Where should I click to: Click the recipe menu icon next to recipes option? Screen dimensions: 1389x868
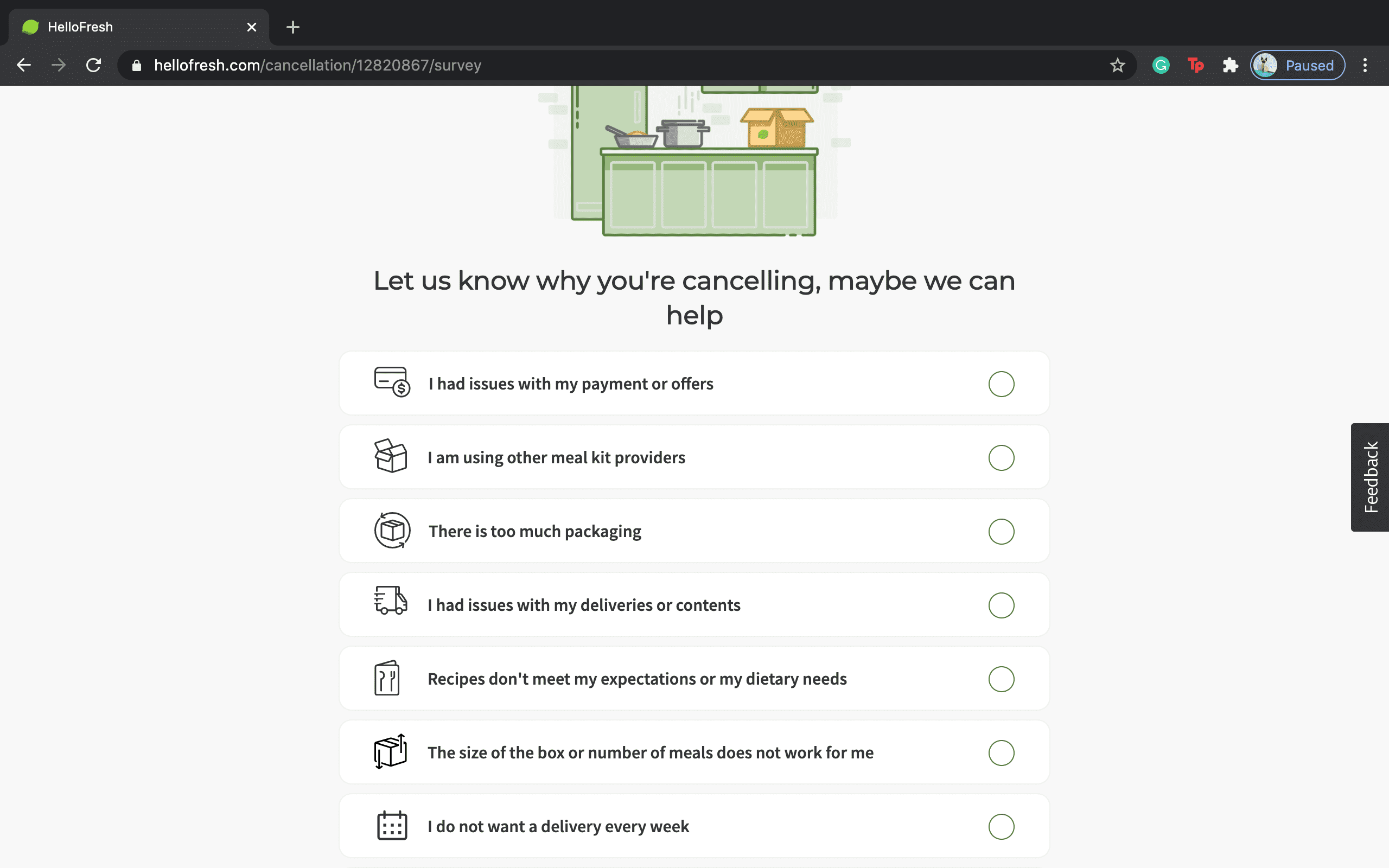click(387, 678)
